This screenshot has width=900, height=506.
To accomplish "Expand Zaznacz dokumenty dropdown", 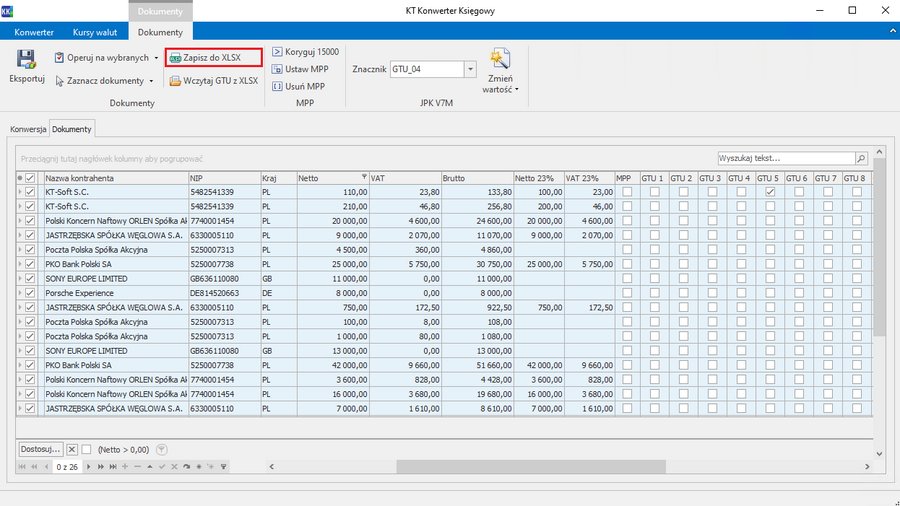I will pyautogui.click(x=151, y=81).
